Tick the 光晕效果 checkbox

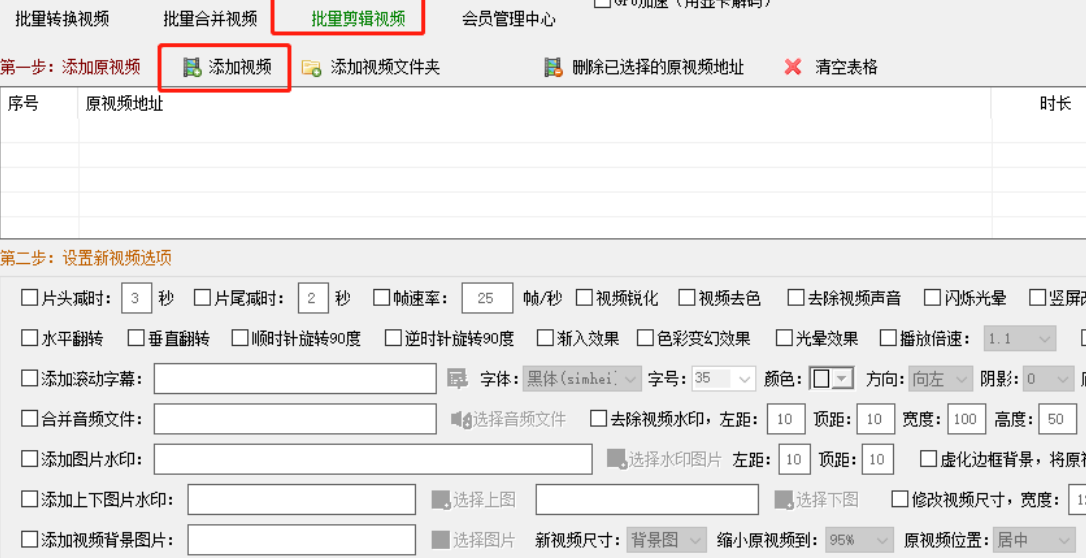point(785,338)
